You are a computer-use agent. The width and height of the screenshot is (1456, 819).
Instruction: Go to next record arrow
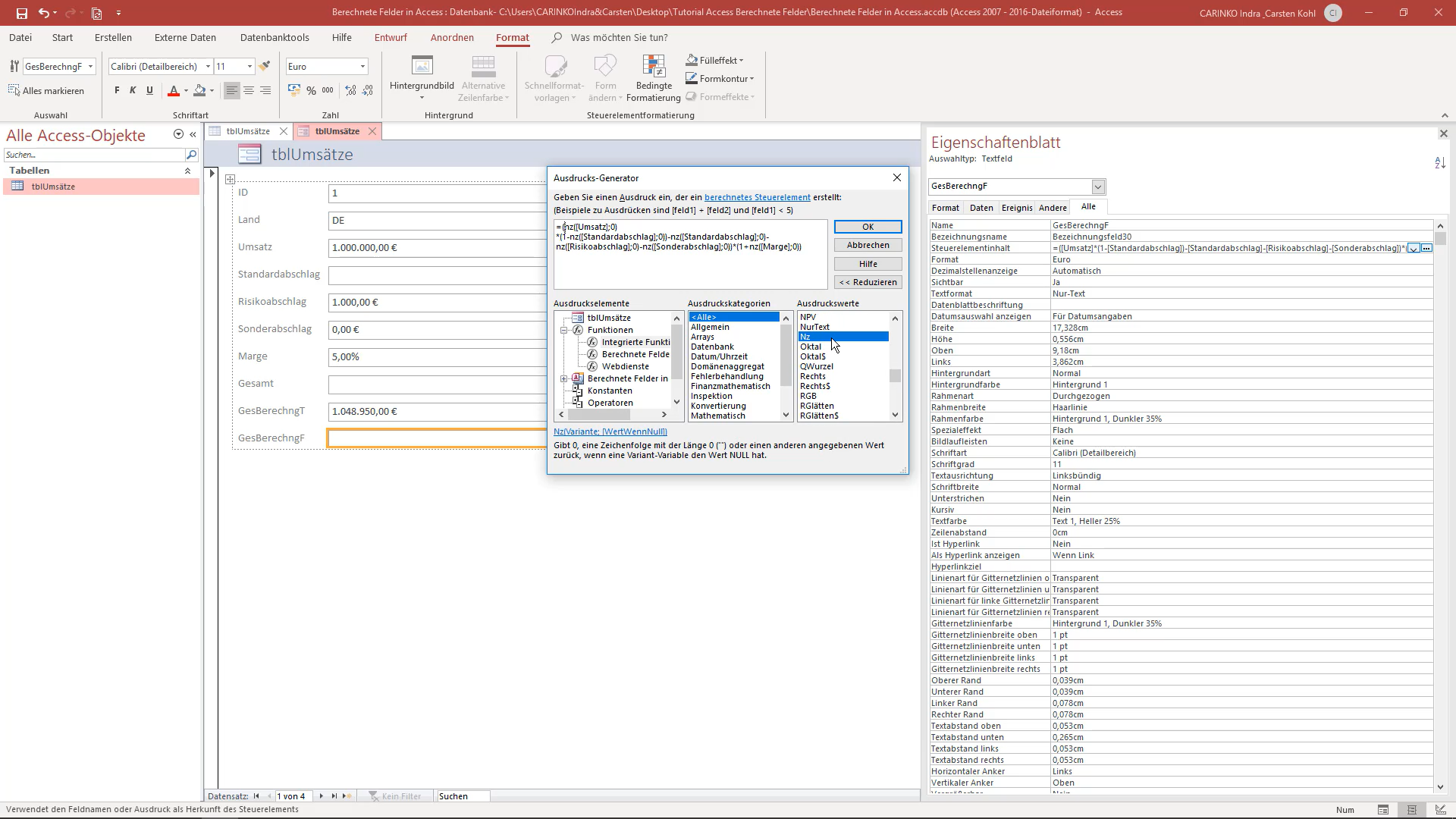(322, 796)
